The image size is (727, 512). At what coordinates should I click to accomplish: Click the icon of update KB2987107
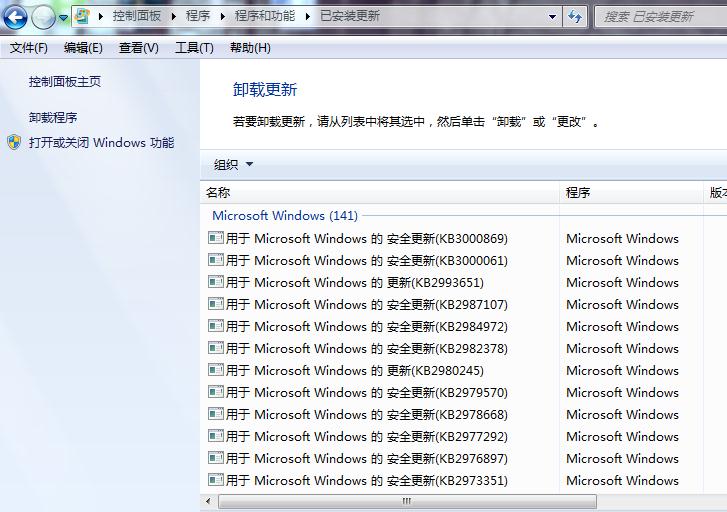[216, 304]
